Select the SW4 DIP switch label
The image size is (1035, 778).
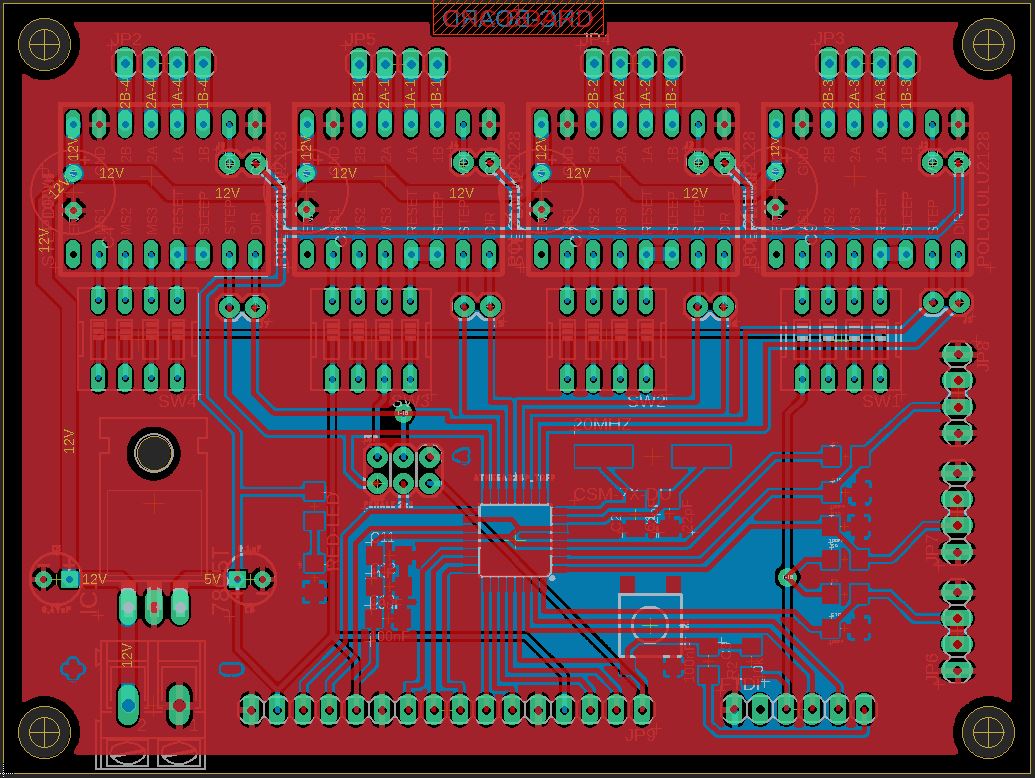pyautogui.click(x=178, y=401)
